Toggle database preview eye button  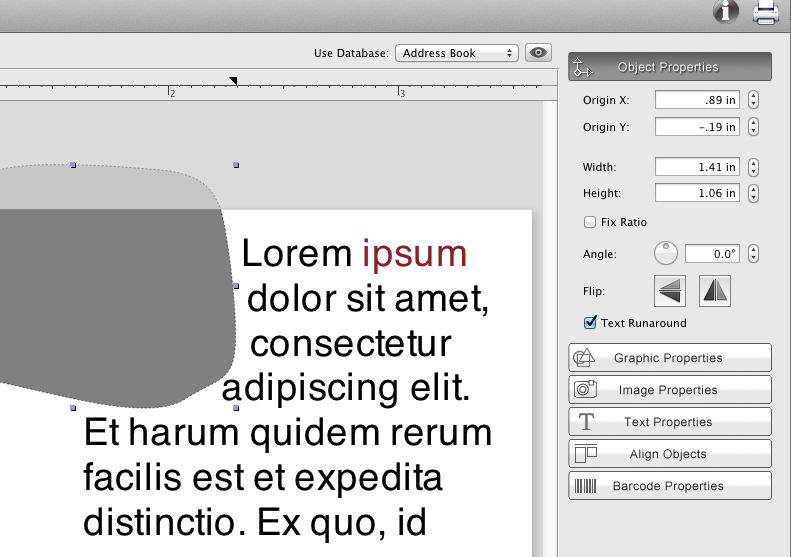(539, 53)
